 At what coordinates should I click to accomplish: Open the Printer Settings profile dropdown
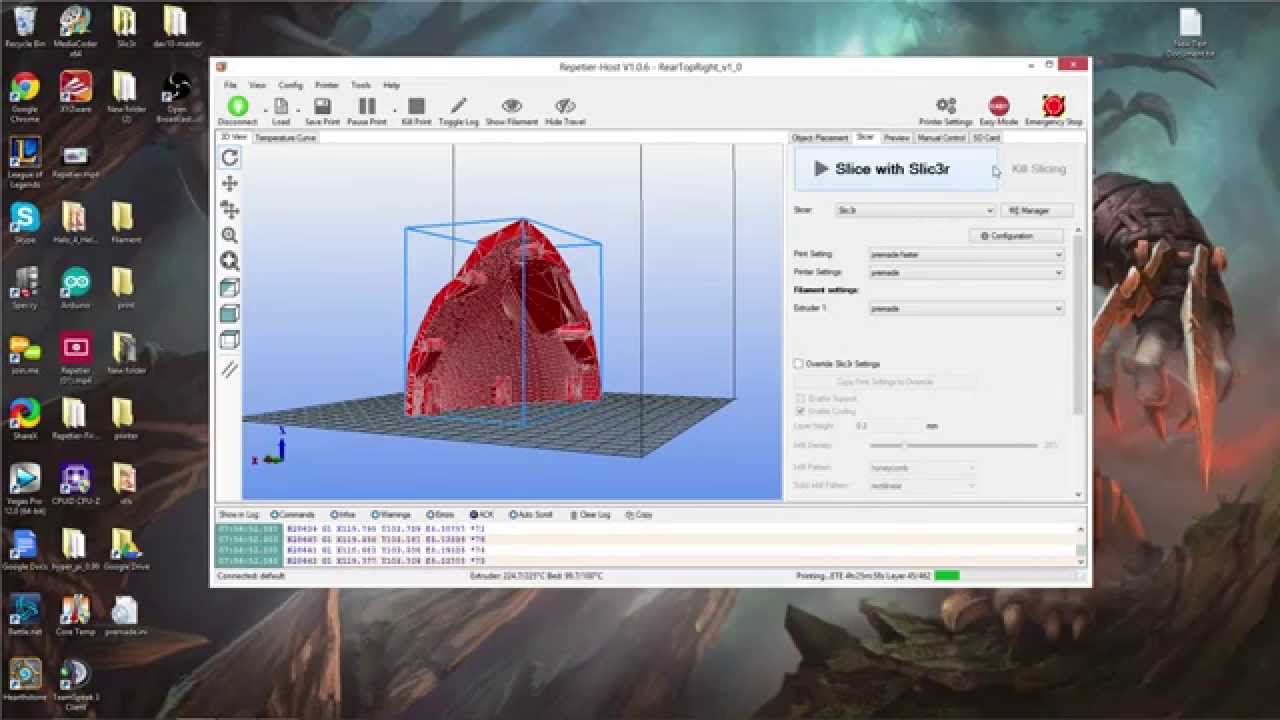966,272
